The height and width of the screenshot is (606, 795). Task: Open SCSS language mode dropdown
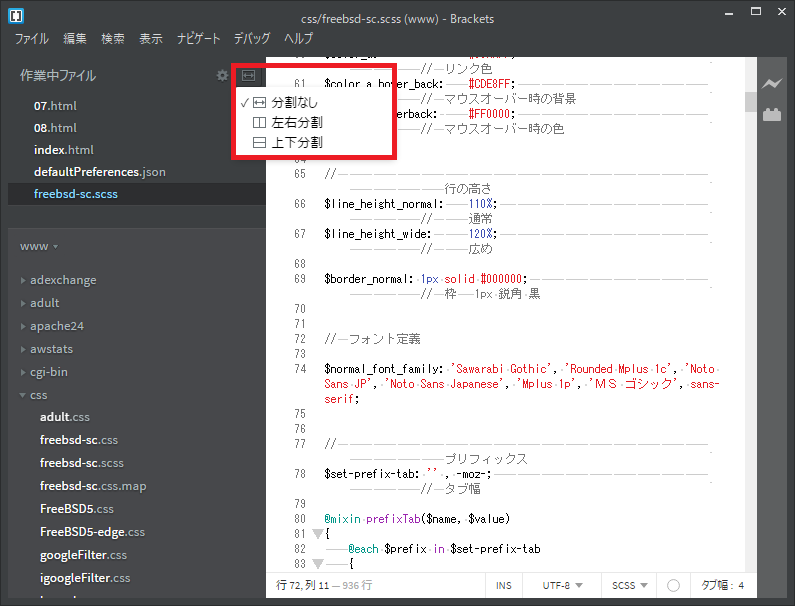629,585
